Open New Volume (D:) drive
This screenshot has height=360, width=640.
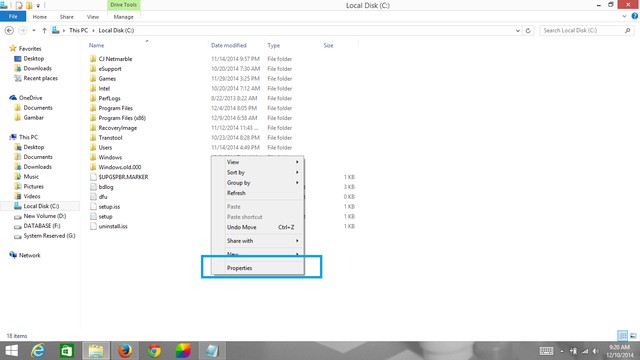coord(44,216)
